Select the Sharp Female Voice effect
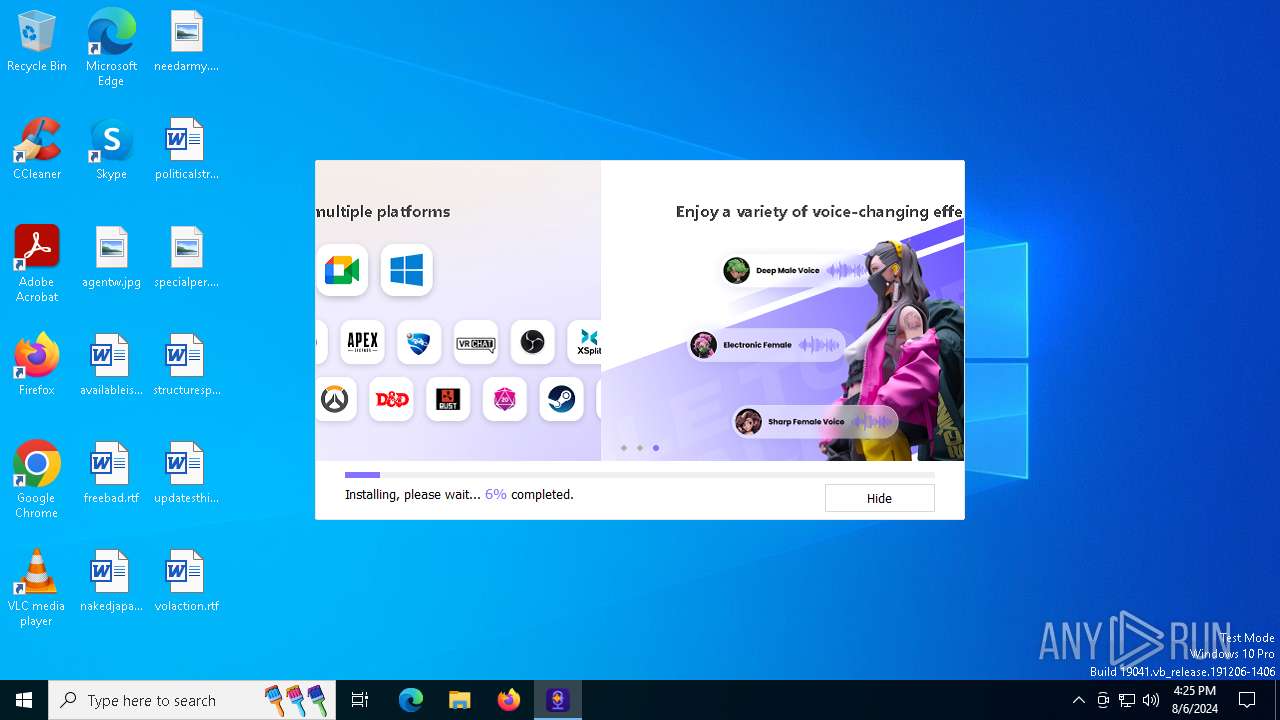1280x720 pixels. [813, 422]
